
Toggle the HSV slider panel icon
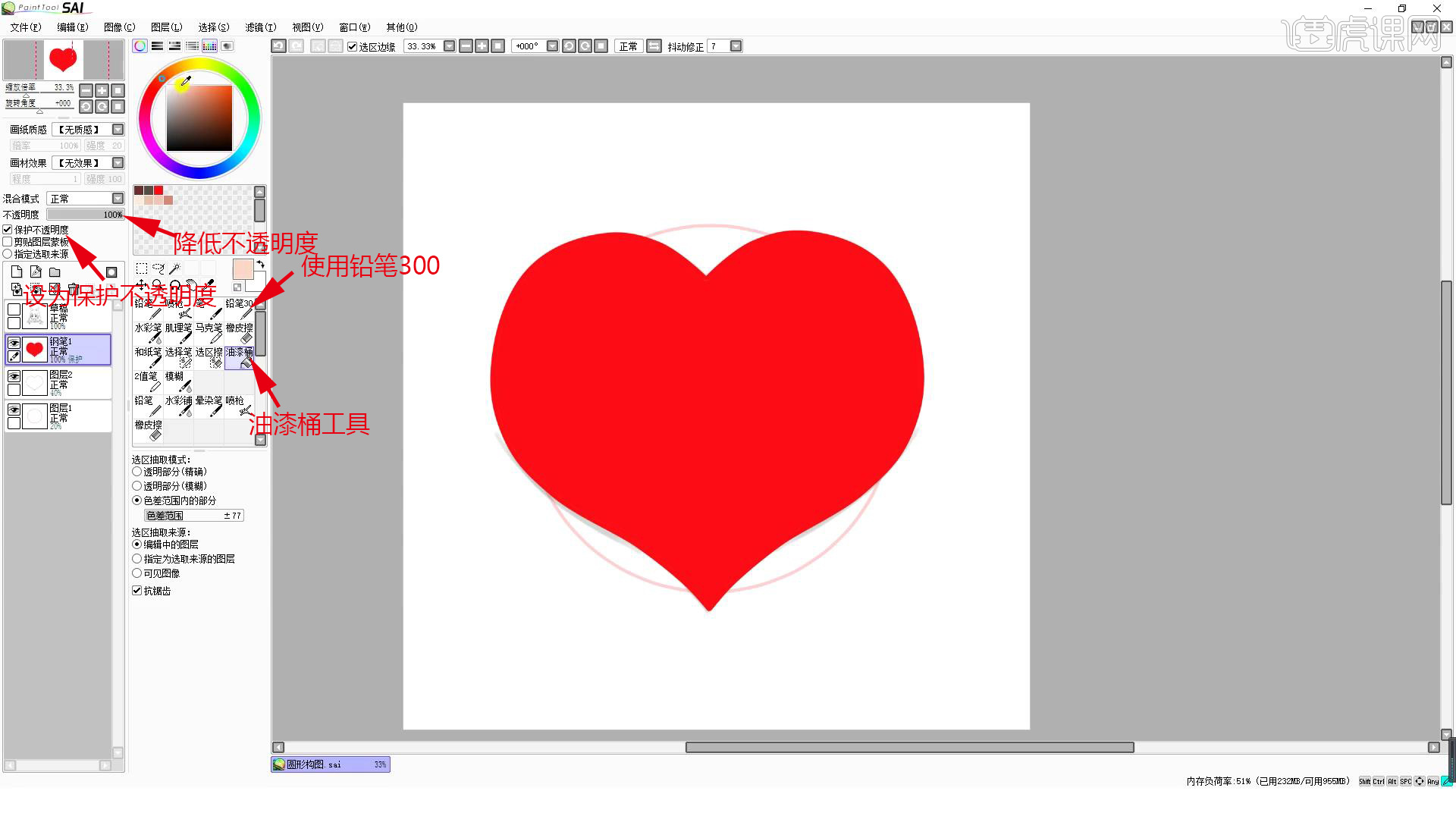point(174,46)
